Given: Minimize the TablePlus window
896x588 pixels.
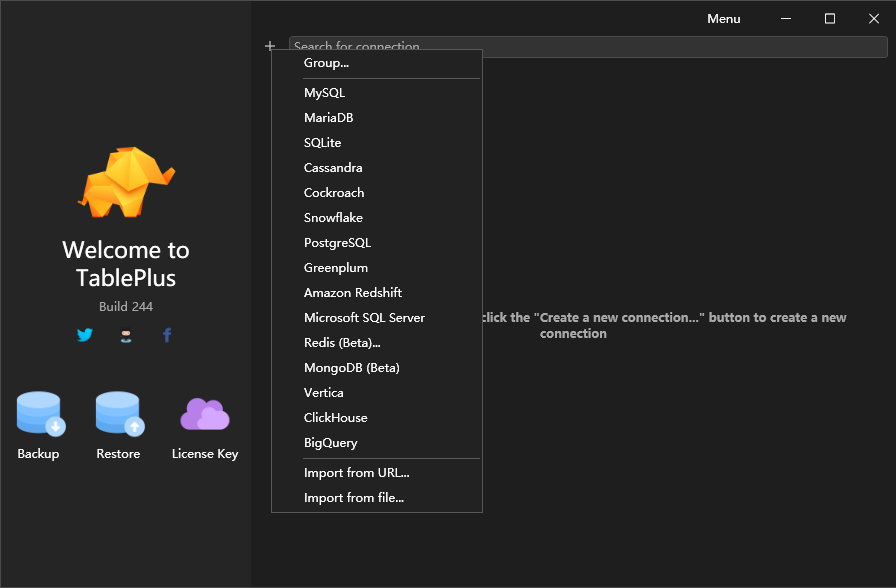Looking at the screenshot, I should (786, 19).
